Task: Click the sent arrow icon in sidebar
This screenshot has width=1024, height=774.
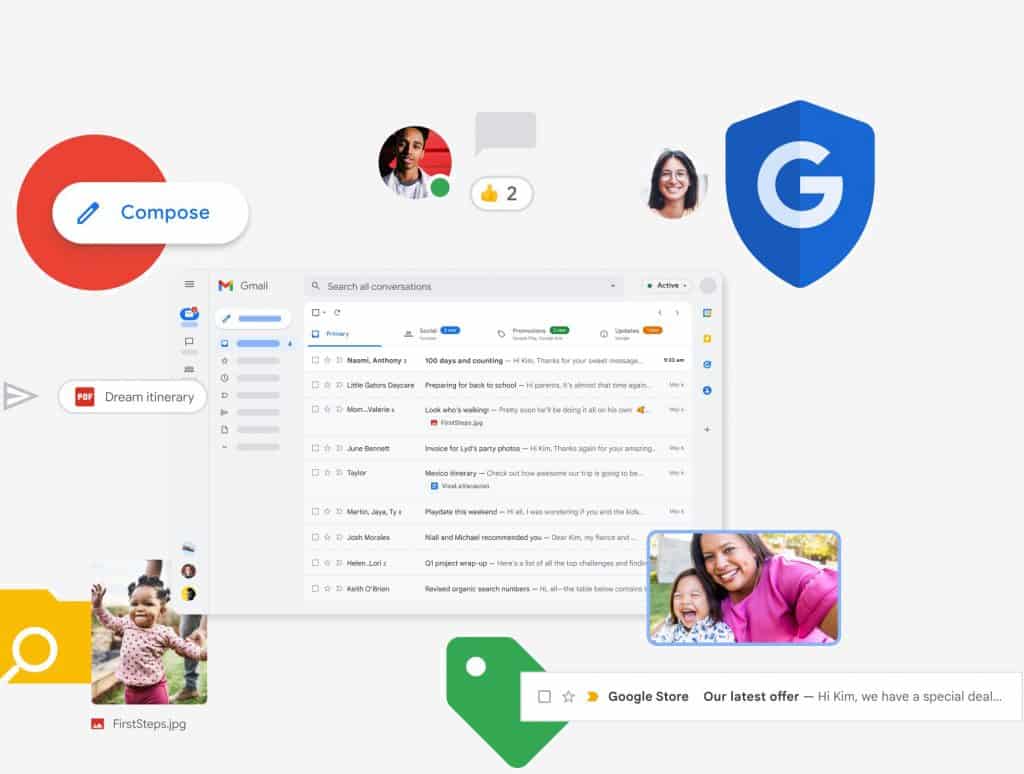Action: coord(225,412)
